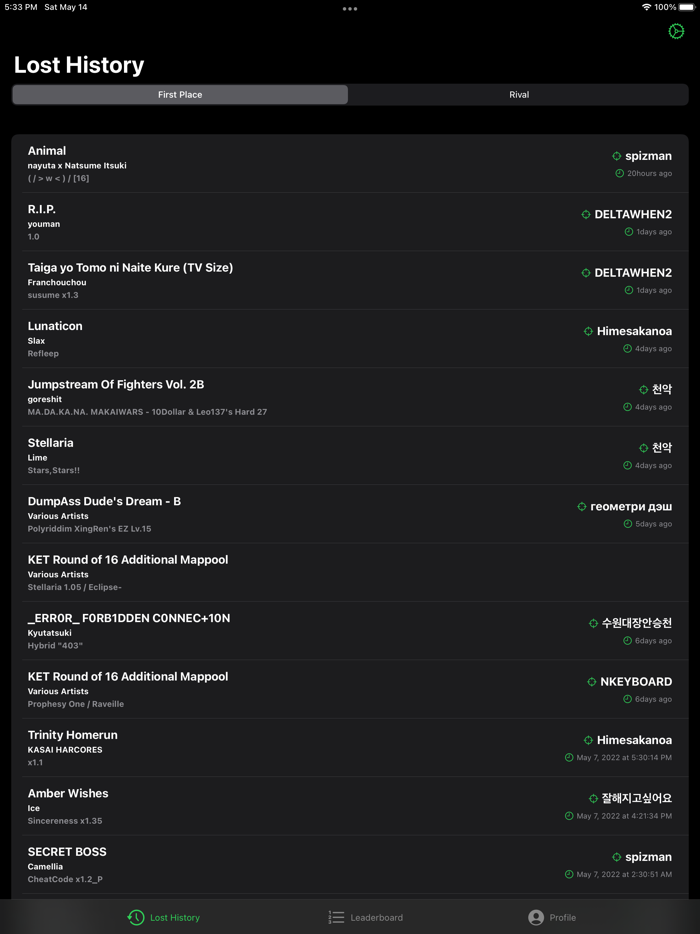Tap the crosshair icon beside NKEYBOARD

592,682
